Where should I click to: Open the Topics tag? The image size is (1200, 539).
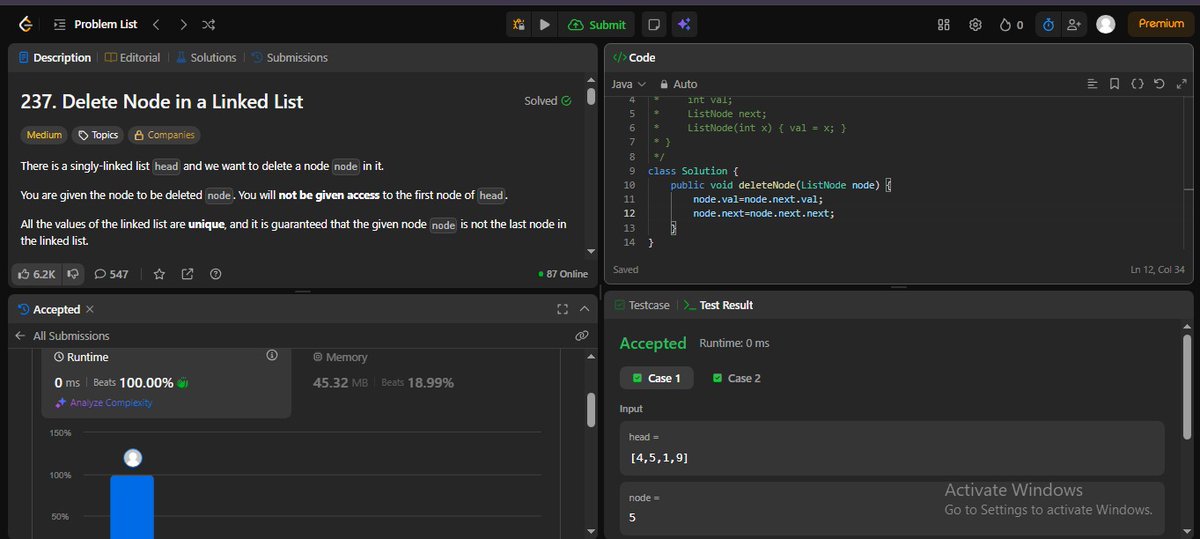[98, 135]
